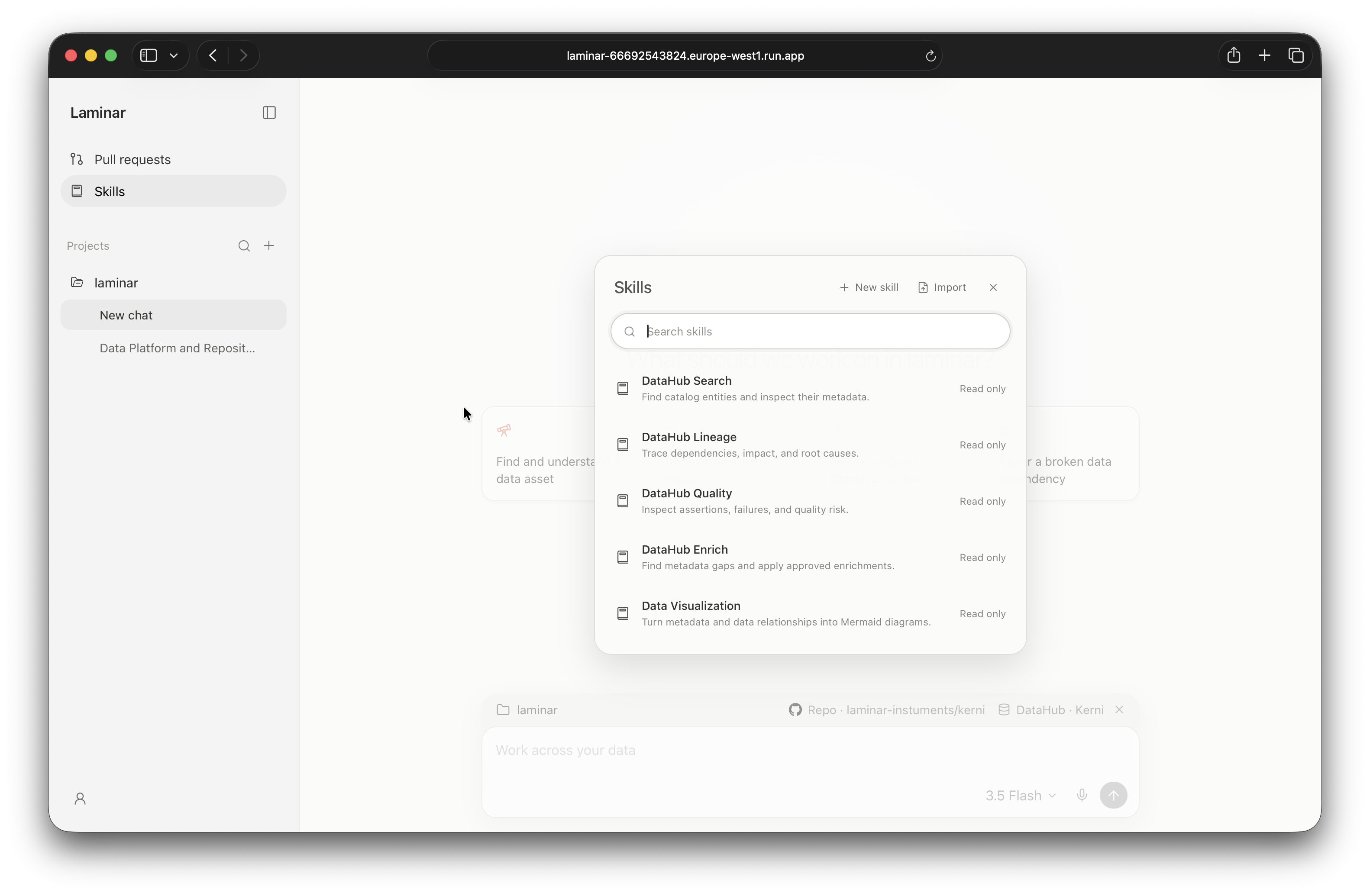This screenshot has height=896, width=1370.
Task: Click the Find and understand data asset card
Action: (538, 454)
